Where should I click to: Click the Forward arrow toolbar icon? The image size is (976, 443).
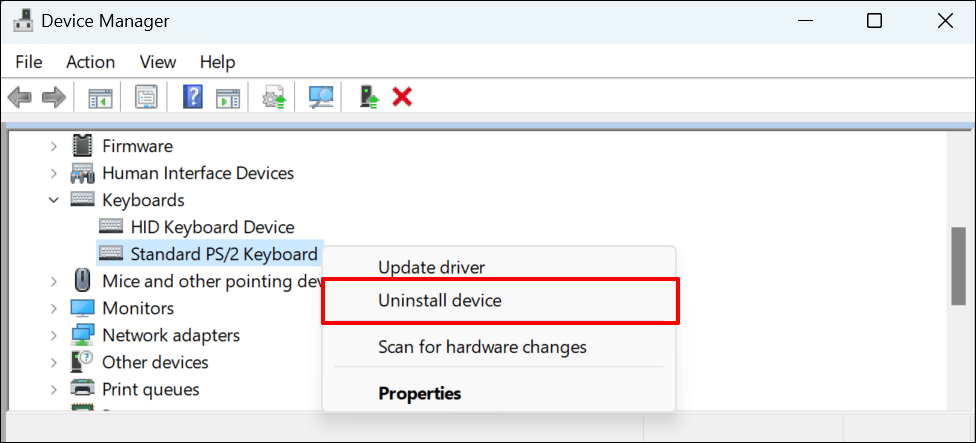click(x=54, y=97)
